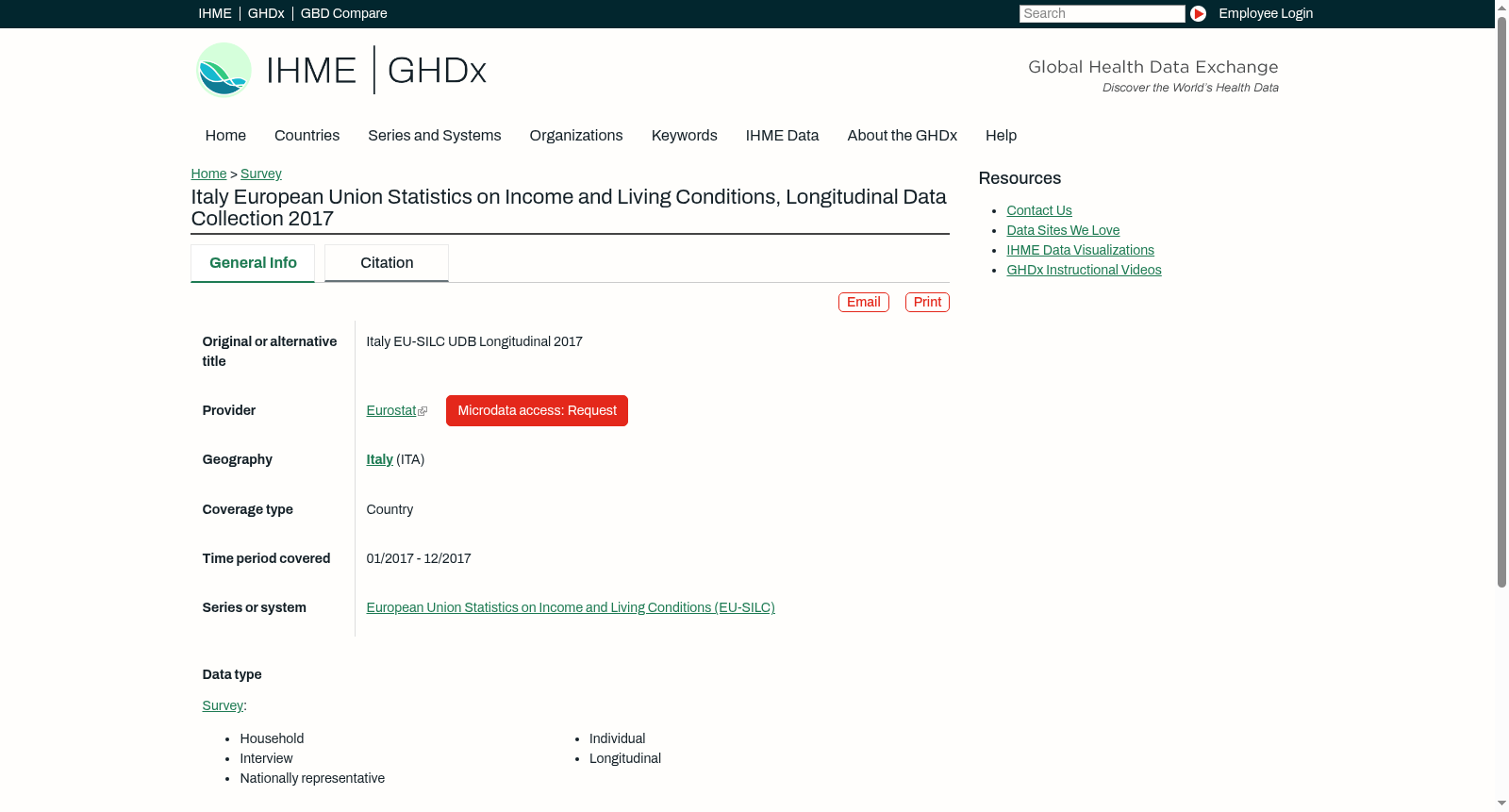
Task: Click the 'Longitudinal' list item
Action: click(625, 758)
